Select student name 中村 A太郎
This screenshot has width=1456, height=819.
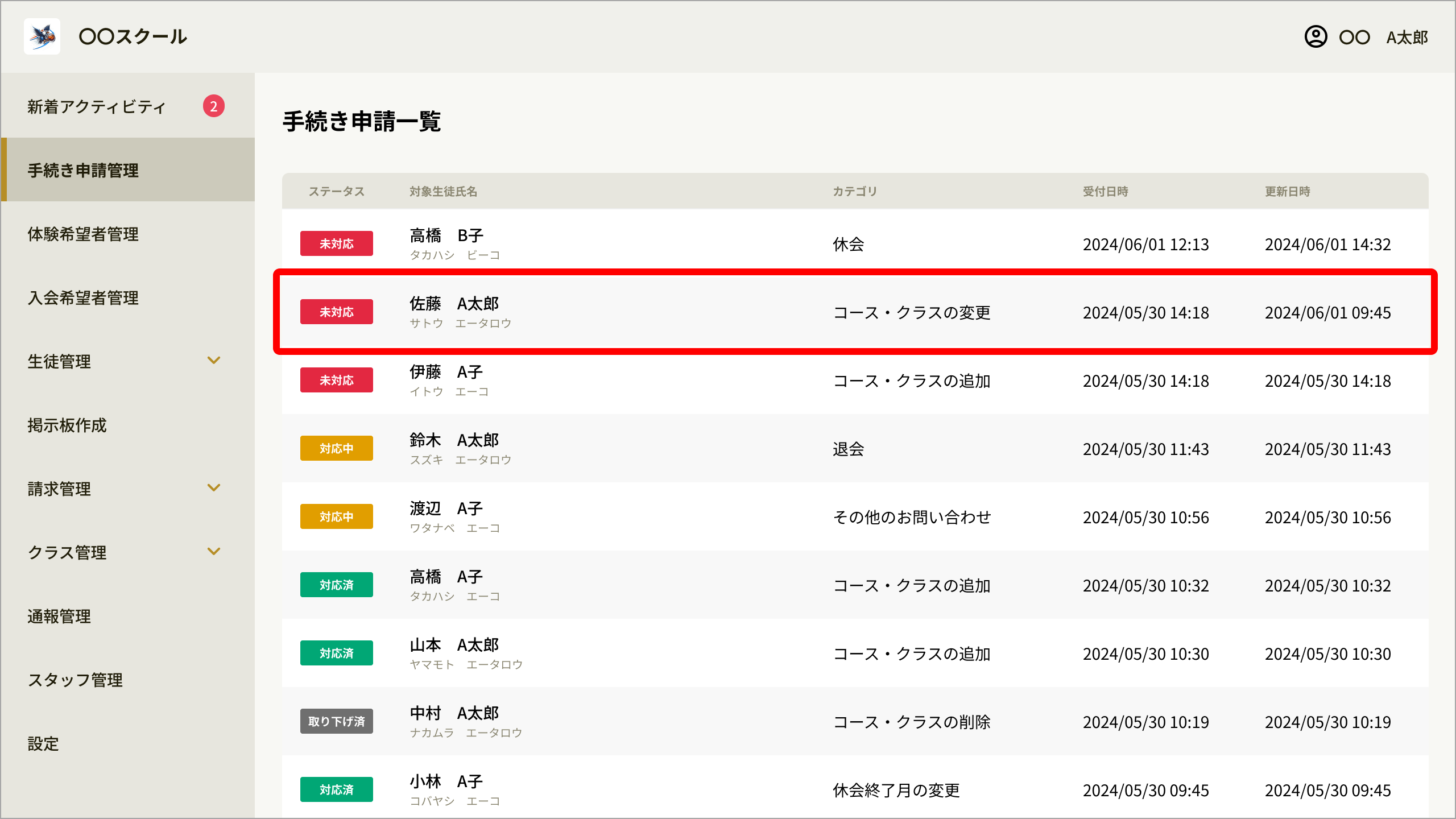454,713
